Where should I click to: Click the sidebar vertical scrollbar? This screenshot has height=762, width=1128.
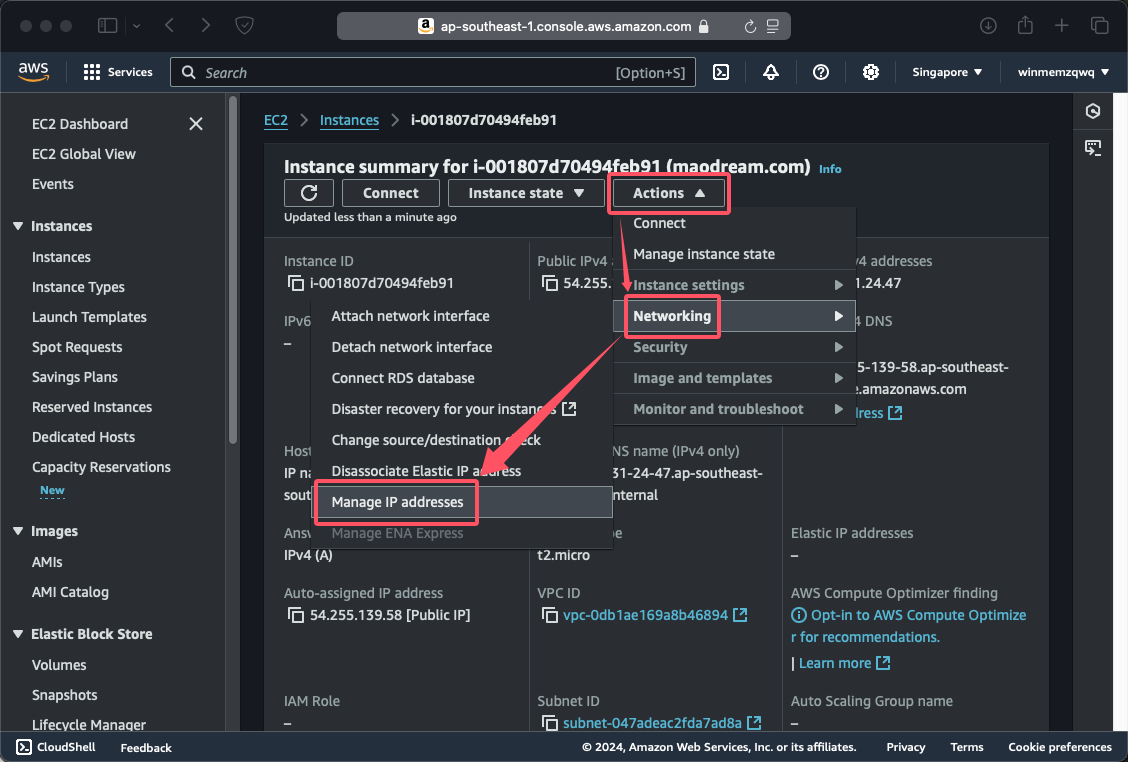232,270
